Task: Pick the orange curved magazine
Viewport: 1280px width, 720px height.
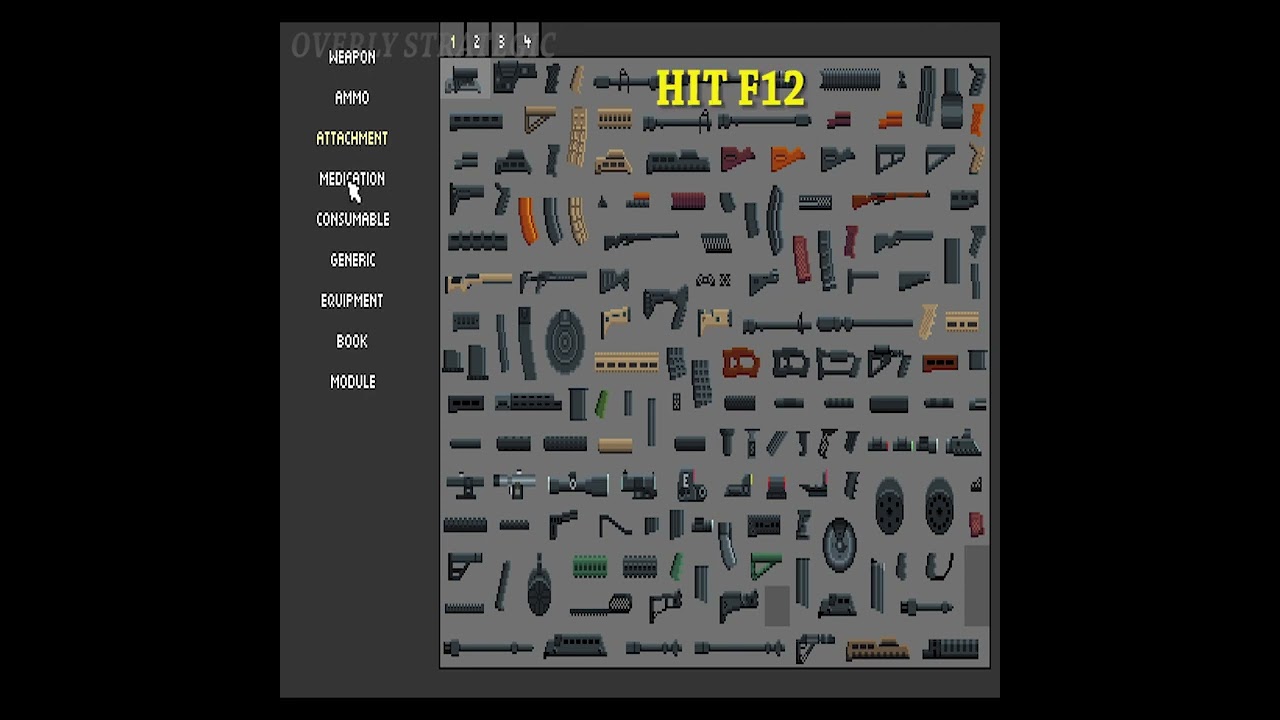Action: (x=527, y=221)
